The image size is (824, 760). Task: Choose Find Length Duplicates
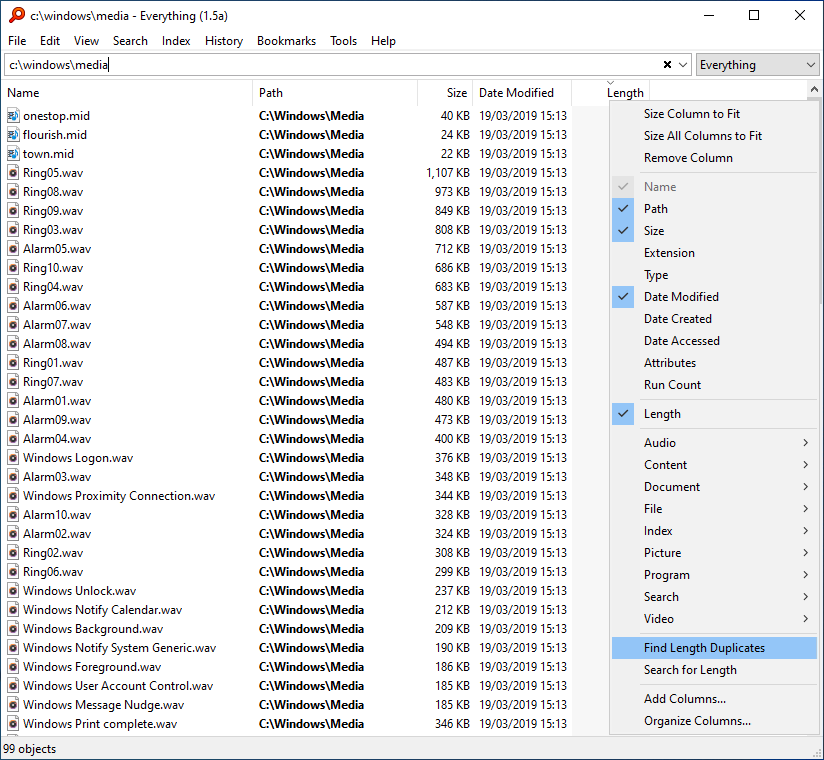point(714,648)
